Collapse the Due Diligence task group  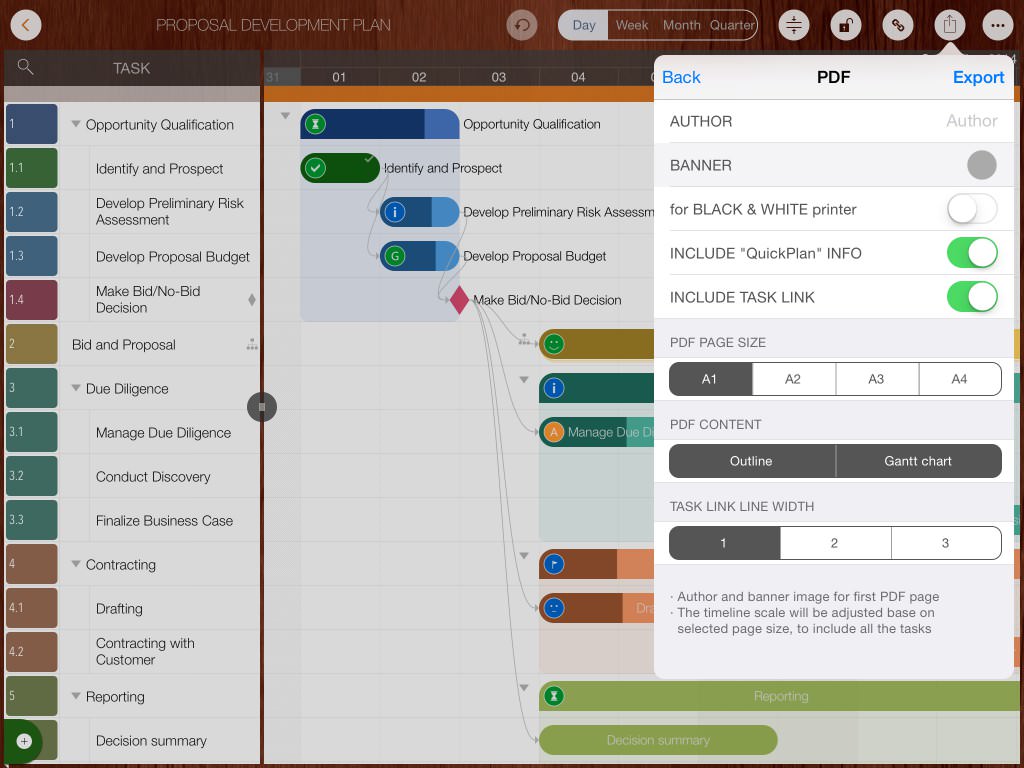pyautogui.click(x=76, y=389)
